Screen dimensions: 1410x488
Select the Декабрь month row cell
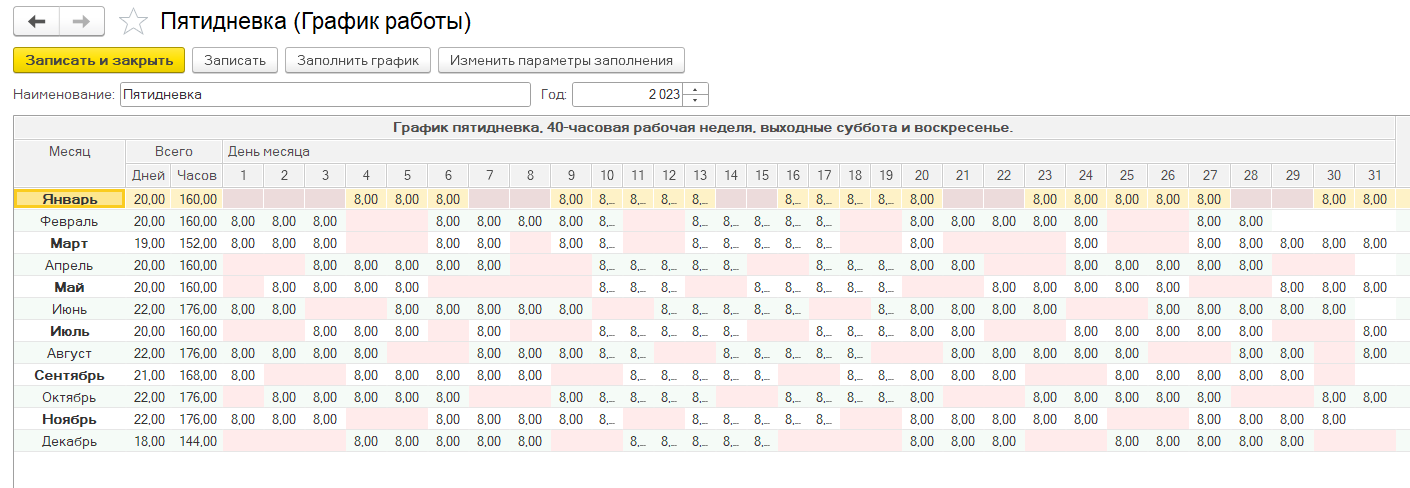click(70, 441)
